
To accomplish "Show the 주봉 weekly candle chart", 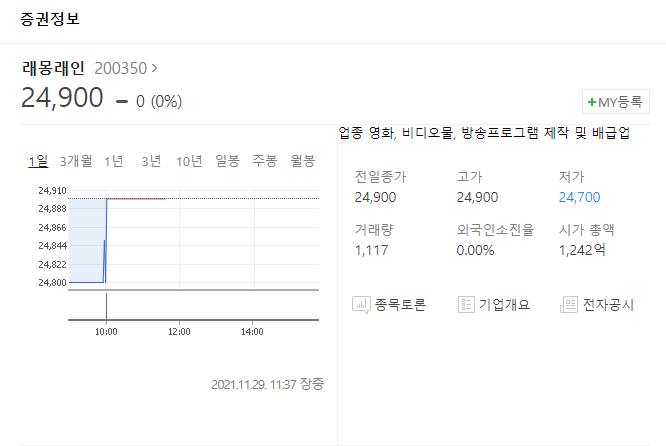I will (265, 161).
